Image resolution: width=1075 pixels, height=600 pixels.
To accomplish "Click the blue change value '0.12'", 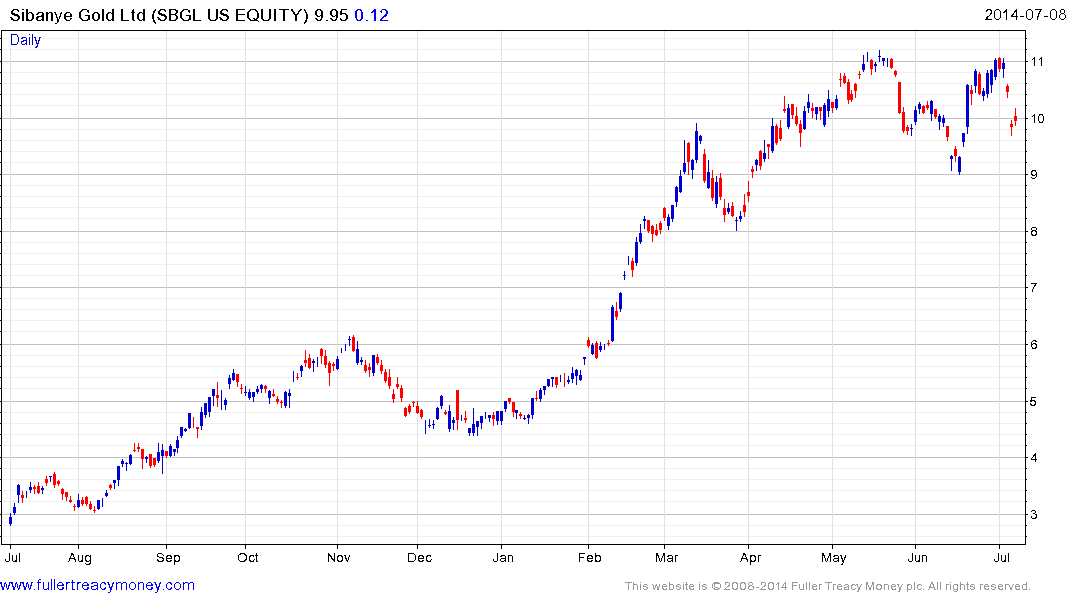I will coord(371,15).
